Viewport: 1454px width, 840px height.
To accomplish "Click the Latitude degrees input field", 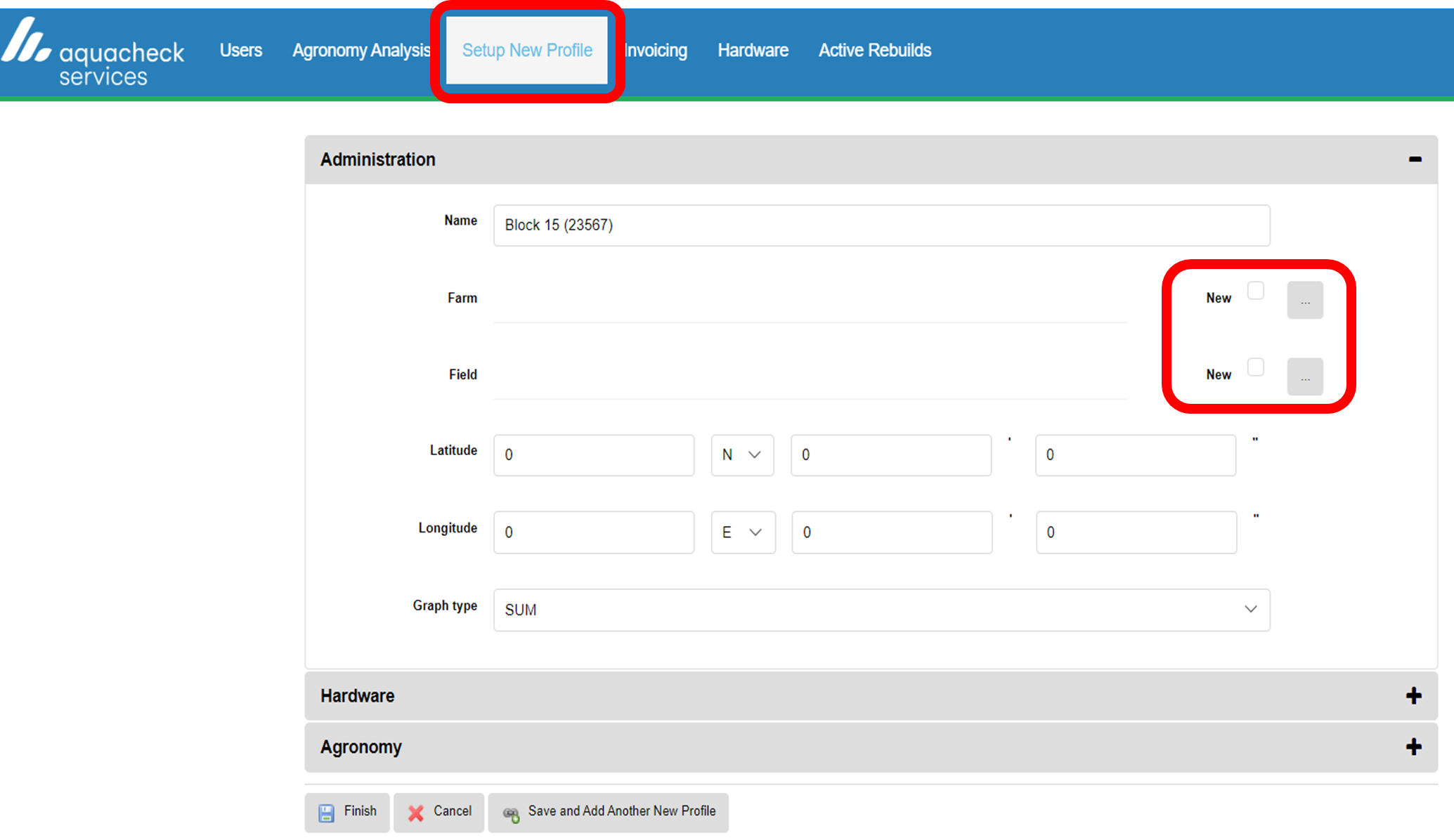I will pos(594,455).
